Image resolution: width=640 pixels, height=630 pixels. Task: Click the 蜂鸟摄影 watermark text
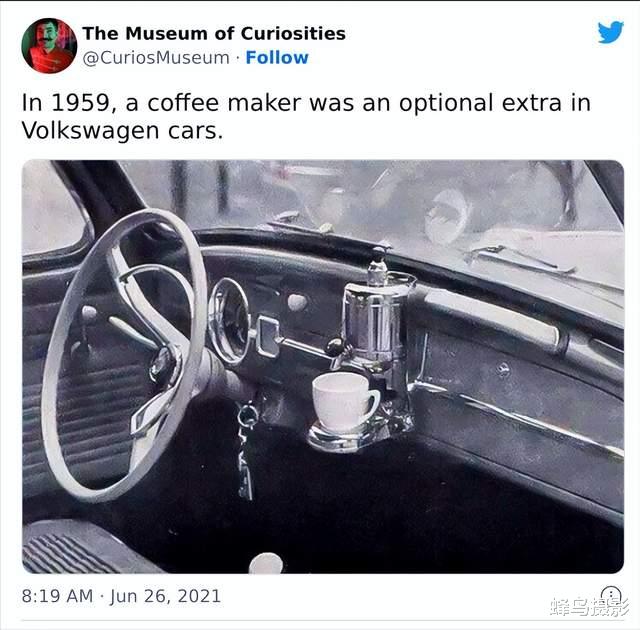(590, 606)
